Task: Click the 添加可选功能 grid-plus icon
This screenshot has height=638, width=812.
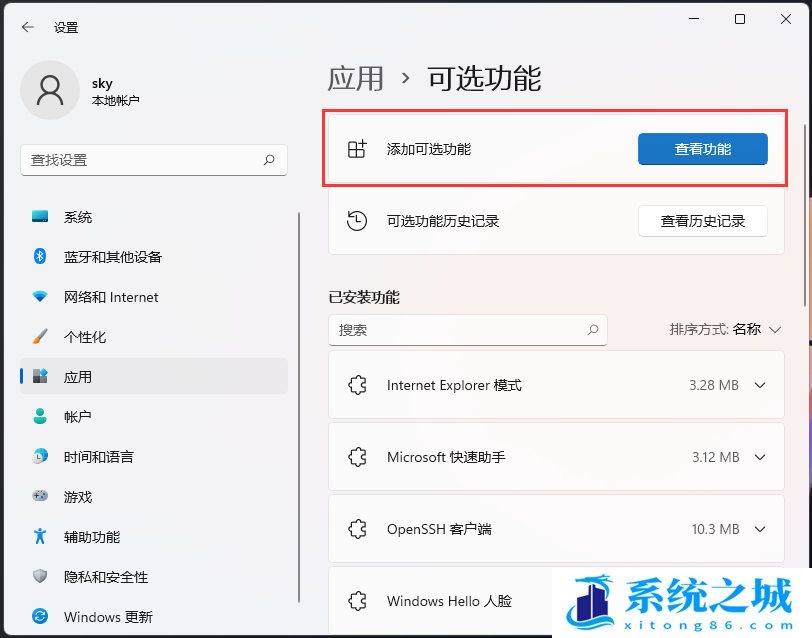Action: pyautogui.click(x=357, y=149)
